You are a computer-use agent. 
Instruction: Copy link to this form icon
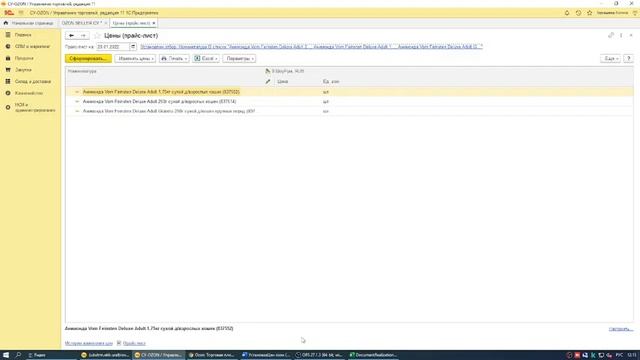click(x=611, y=36)
